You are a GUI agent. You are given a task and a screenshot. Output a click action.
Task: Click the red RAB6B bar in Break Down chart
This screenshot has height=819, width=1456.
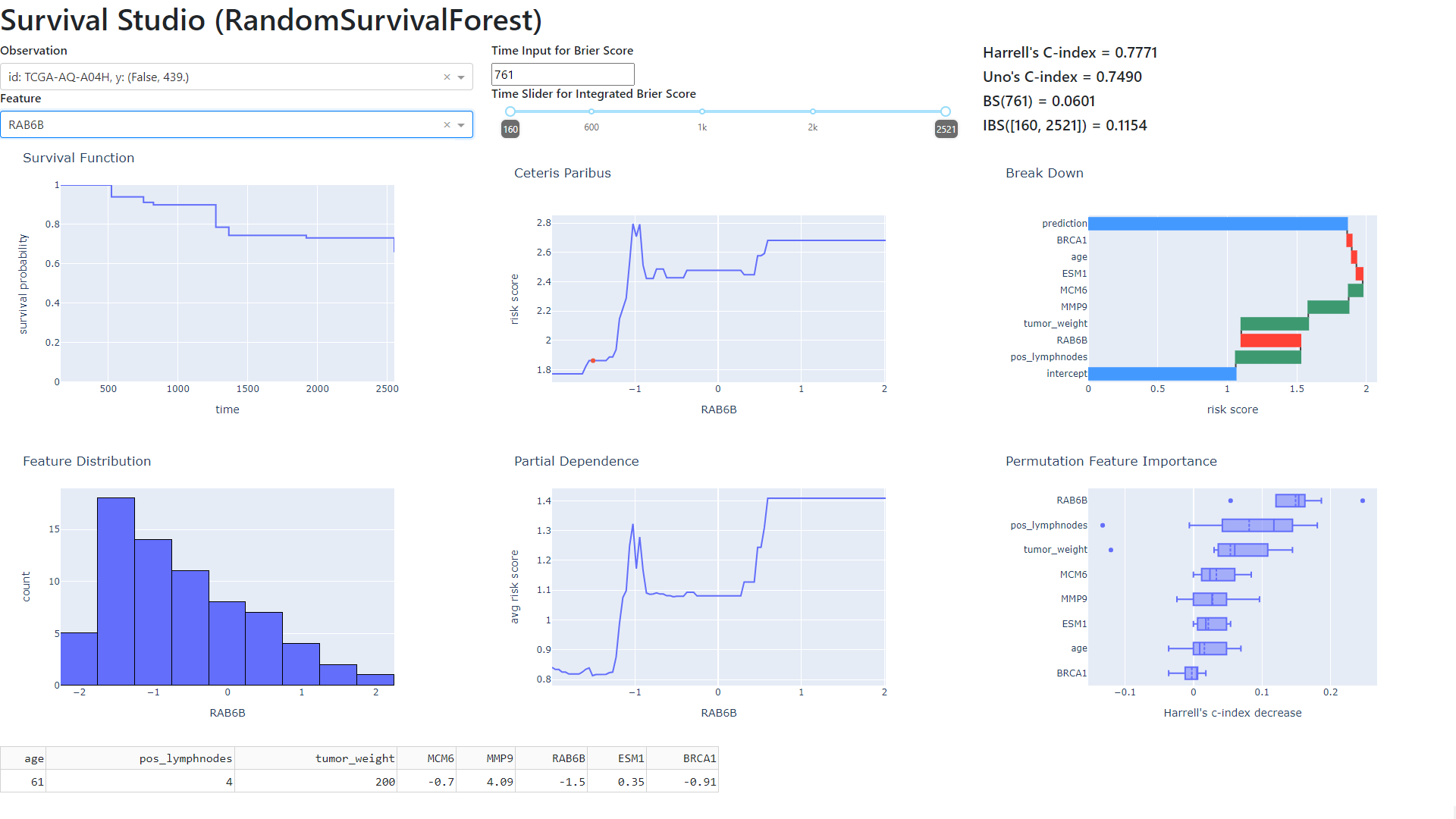1270,340
